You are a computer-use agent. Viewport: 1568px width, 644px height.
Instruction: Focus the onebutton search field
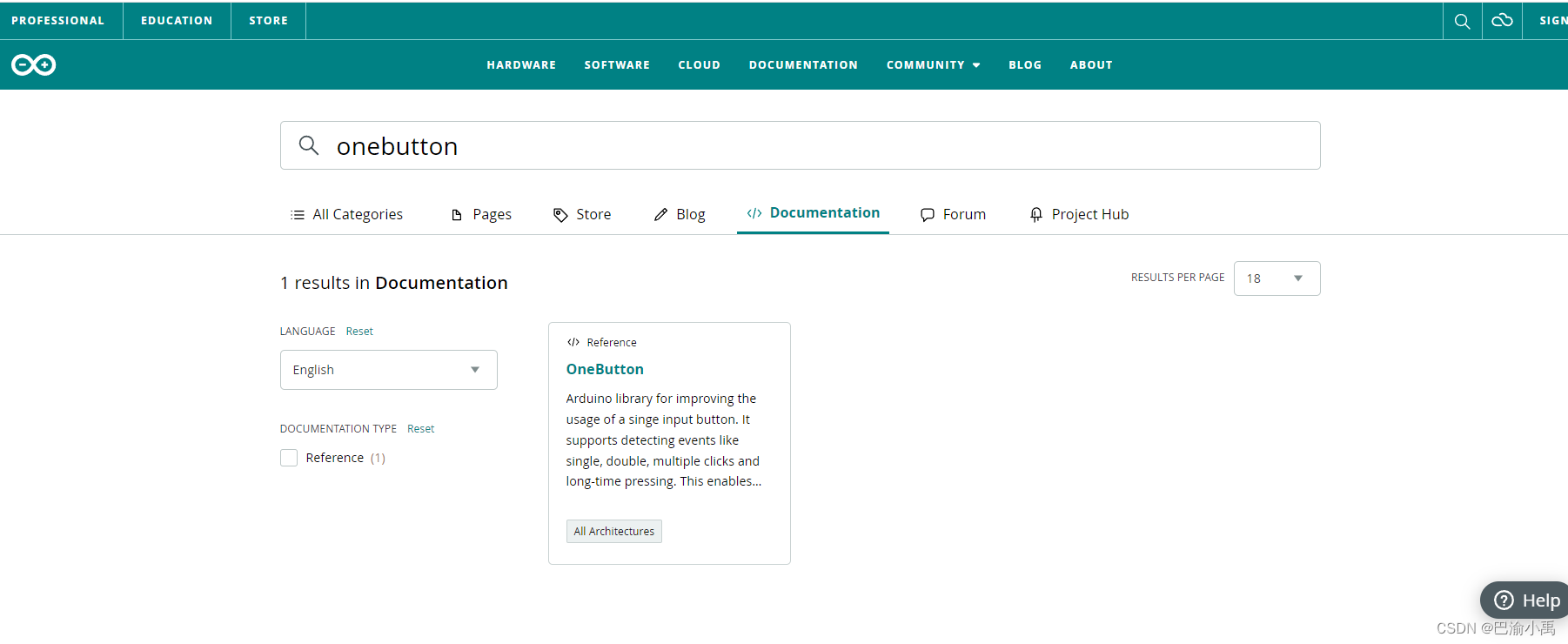click(800, 145)
